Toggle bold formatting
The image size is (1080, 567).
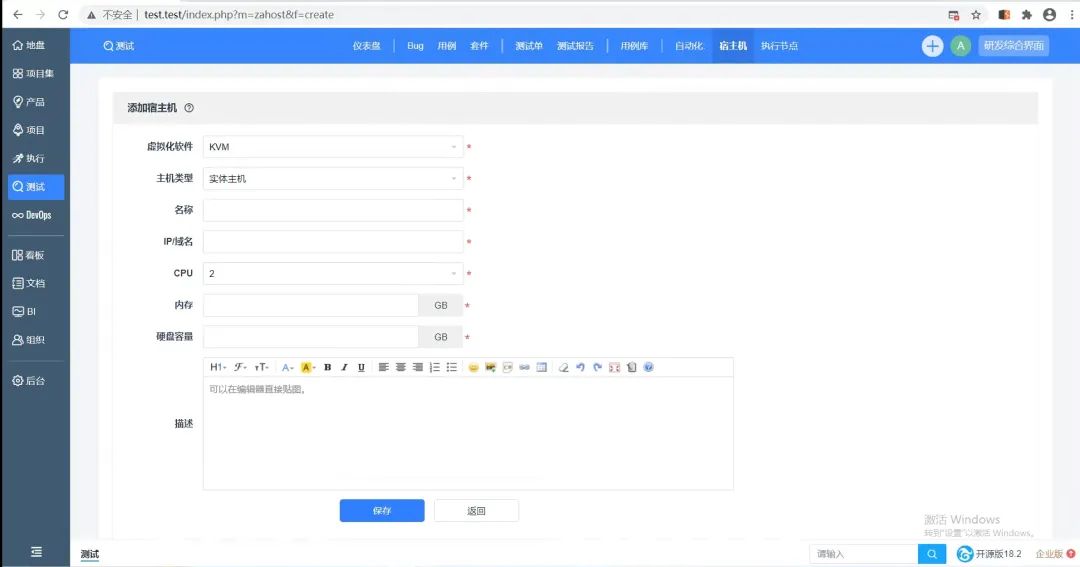coord(328,367)
